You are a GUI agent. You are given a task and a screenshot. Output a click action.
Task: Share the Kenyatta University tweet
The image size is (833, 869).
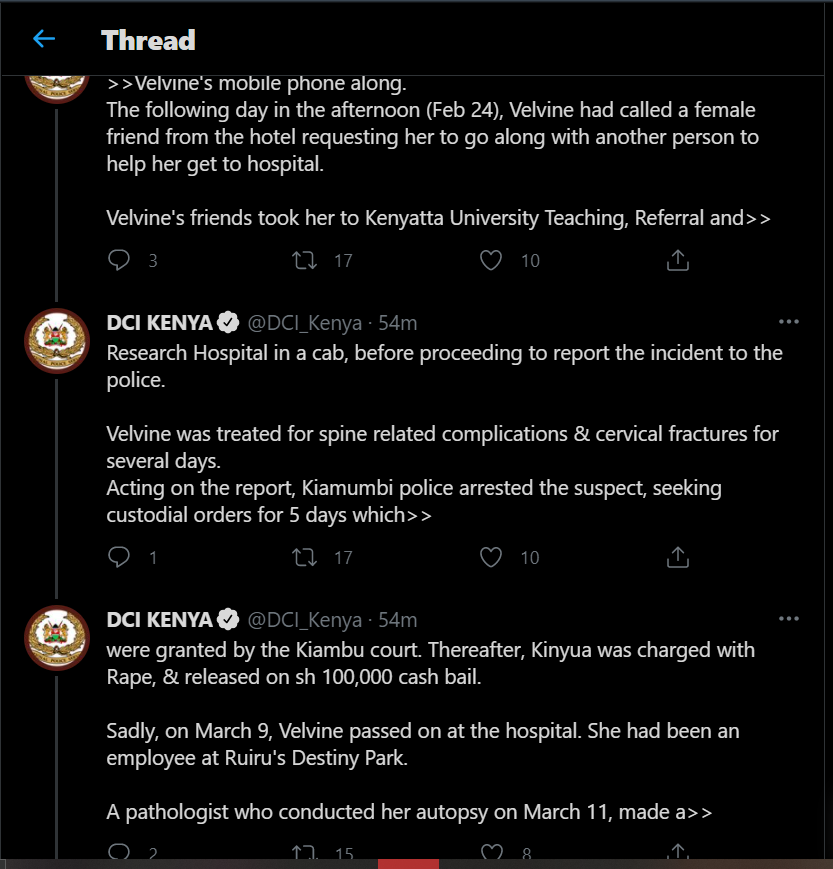click(677, 260)
